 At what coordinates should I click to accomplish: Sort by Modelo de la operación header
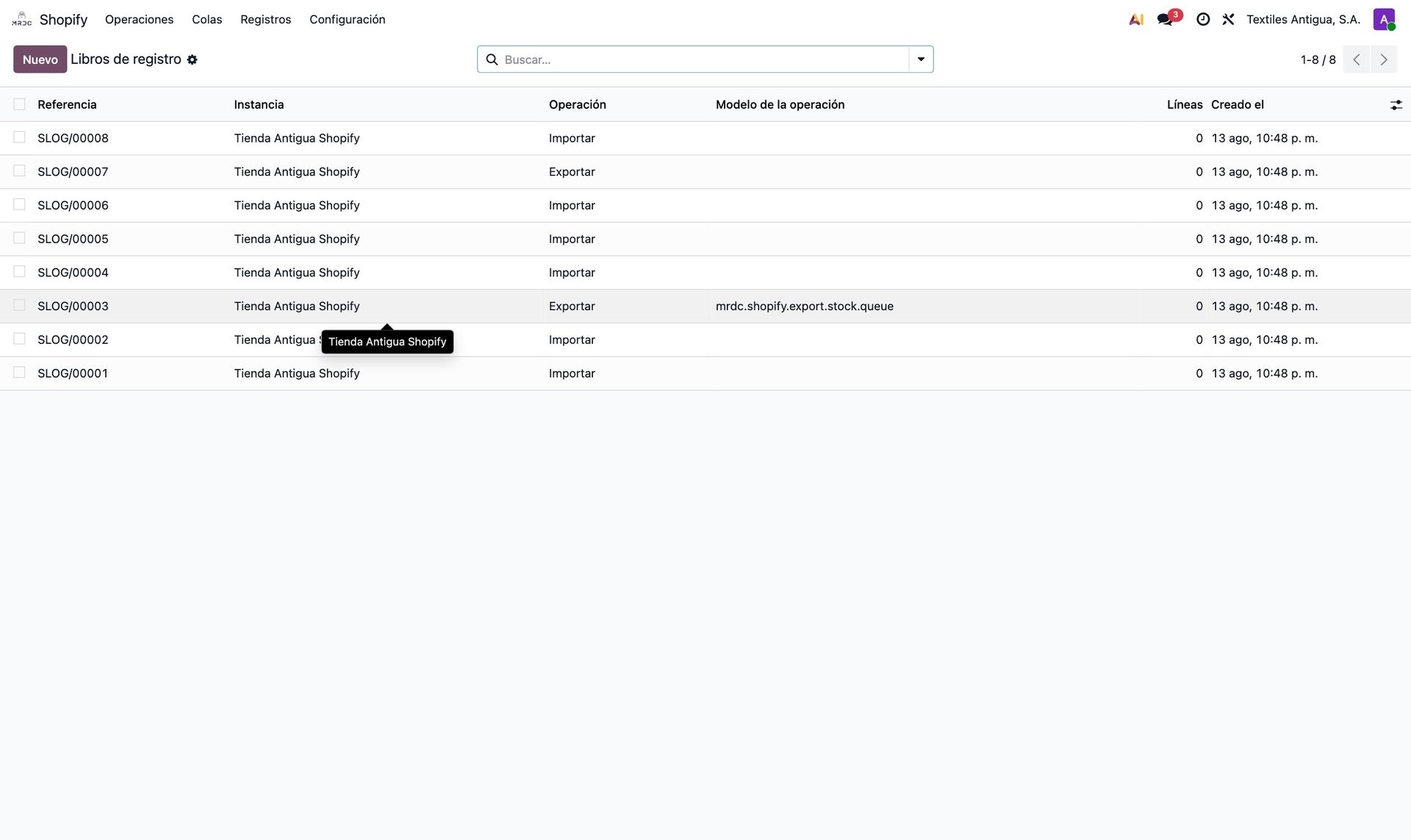click(780, 104)
